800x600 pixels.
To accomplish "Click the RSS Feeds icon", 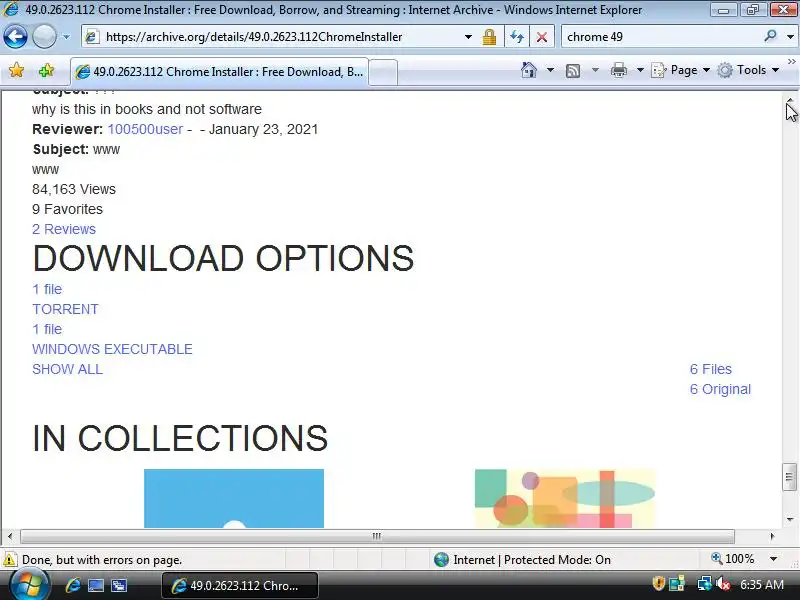I will pyautogui.click(x=573, y=70).
